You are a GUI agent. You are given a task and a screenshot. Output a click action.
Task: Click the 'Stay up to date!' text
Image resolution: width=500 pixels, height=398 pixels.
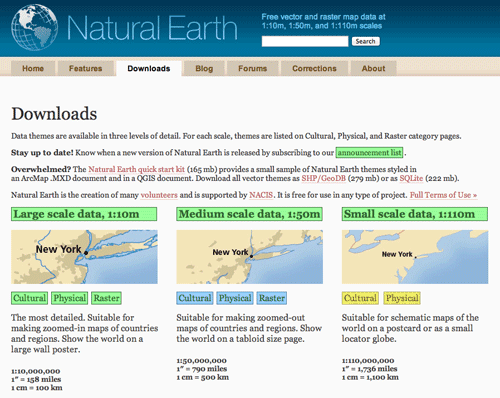[x=42, y=153]
